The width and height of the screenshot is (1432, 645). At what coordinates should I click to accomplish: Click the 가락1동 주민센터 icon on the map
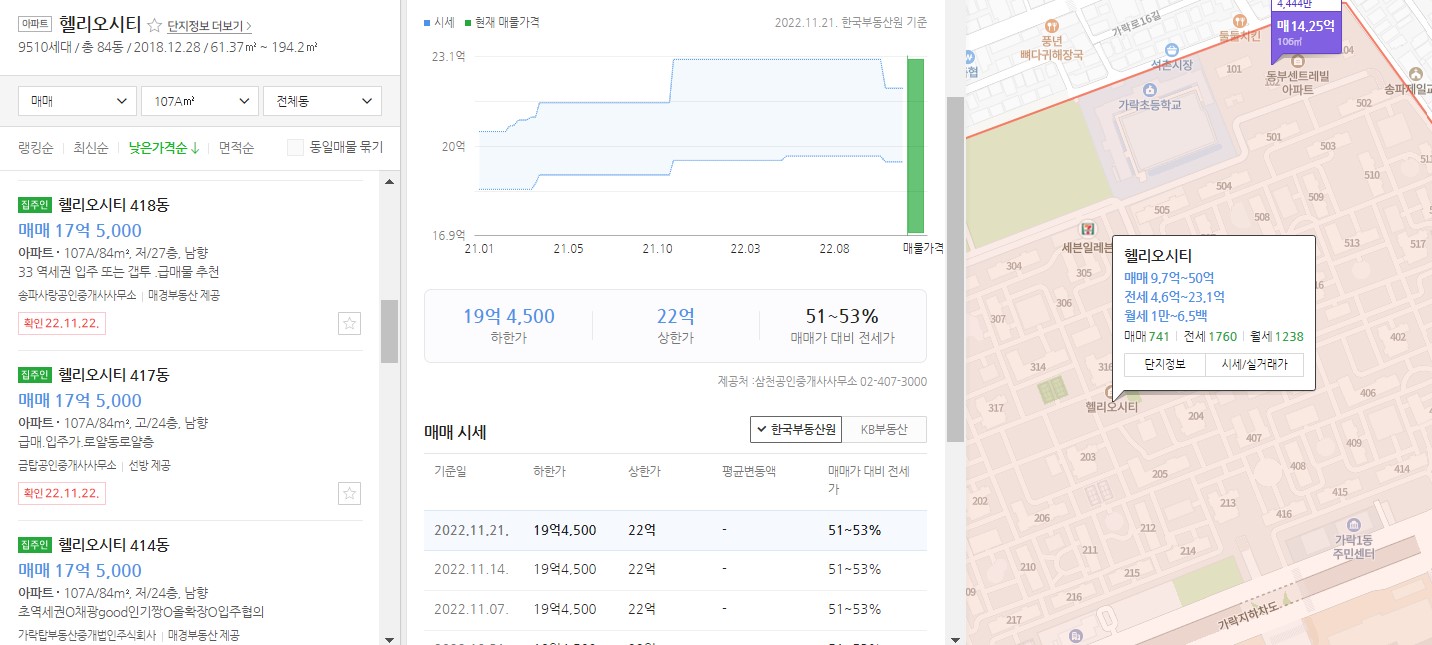(x=1353, y=525)
